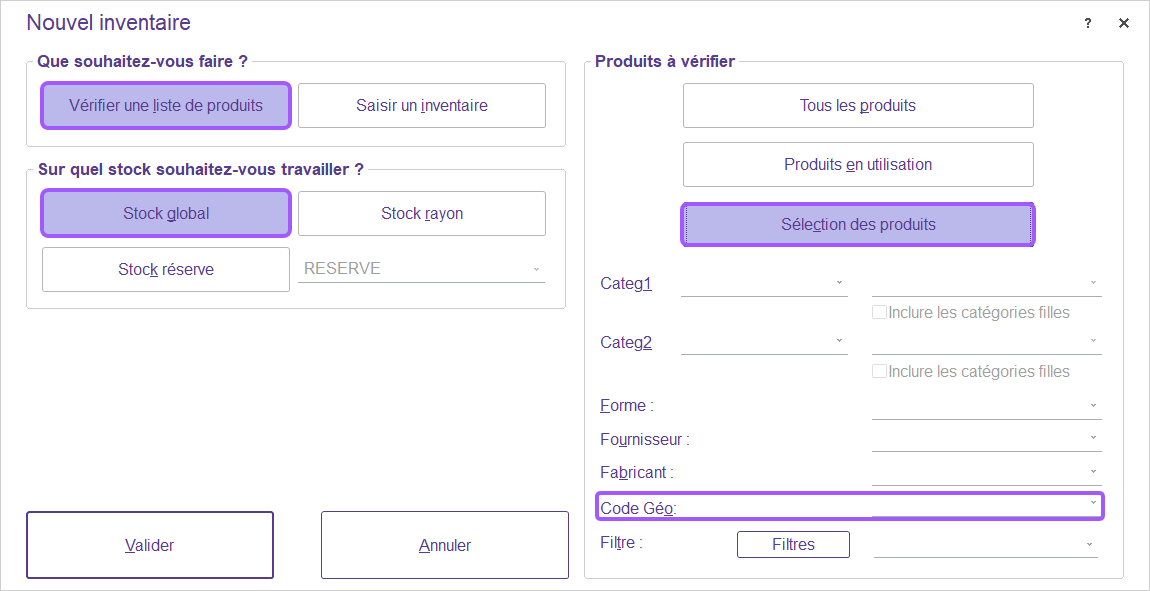Click Sélection des produits button

pos(858,225)
